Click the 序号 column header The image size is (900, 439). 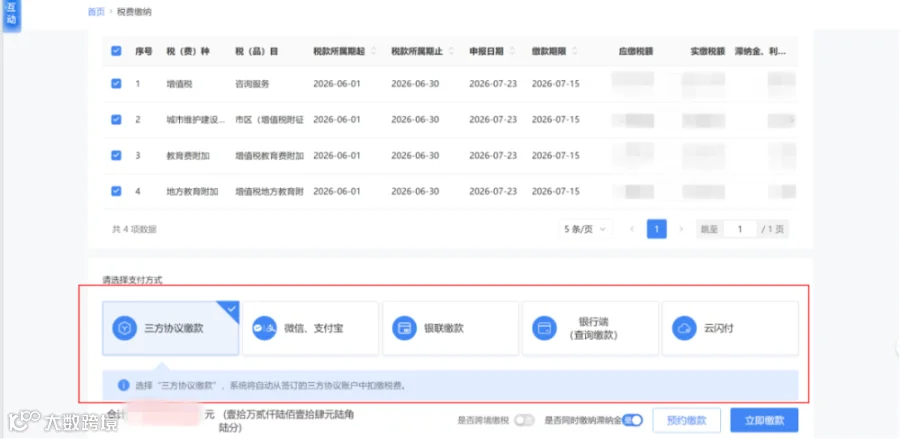tap(143, 51)
